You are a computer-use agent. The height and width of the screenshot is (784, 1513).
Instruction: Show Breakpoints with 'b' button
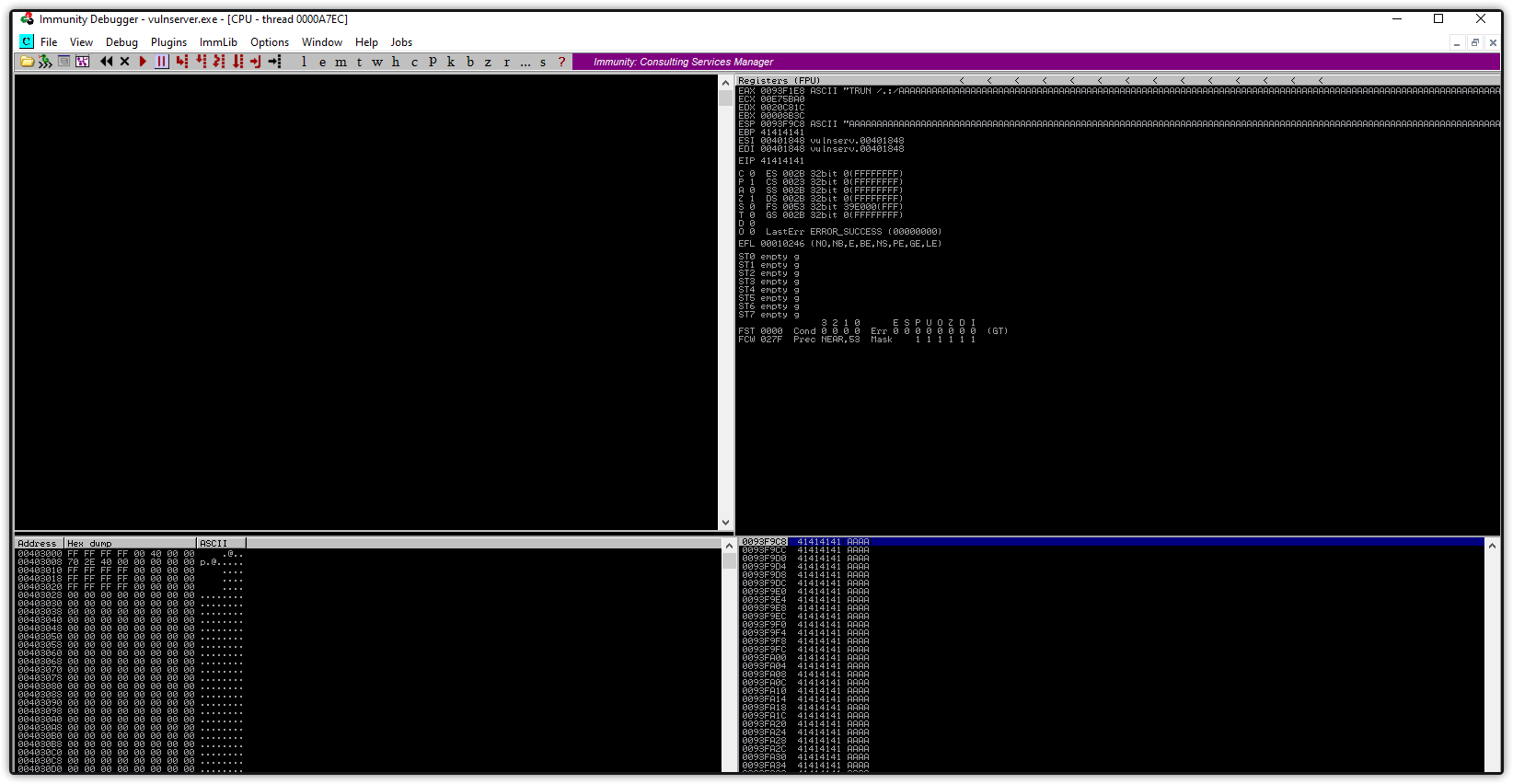pos(469,62)
